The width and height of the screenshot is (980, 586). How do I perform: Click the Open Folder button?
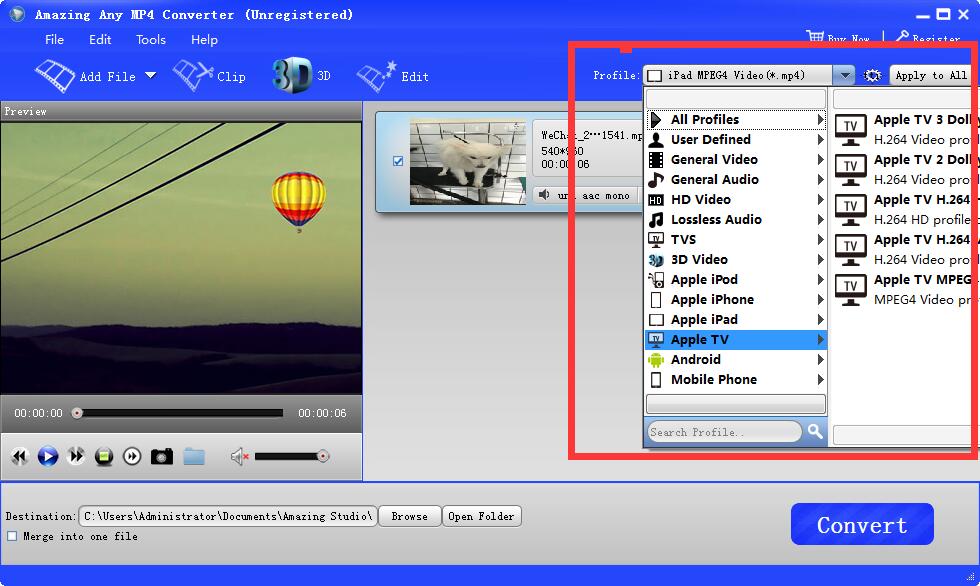[x=481, y=516]
